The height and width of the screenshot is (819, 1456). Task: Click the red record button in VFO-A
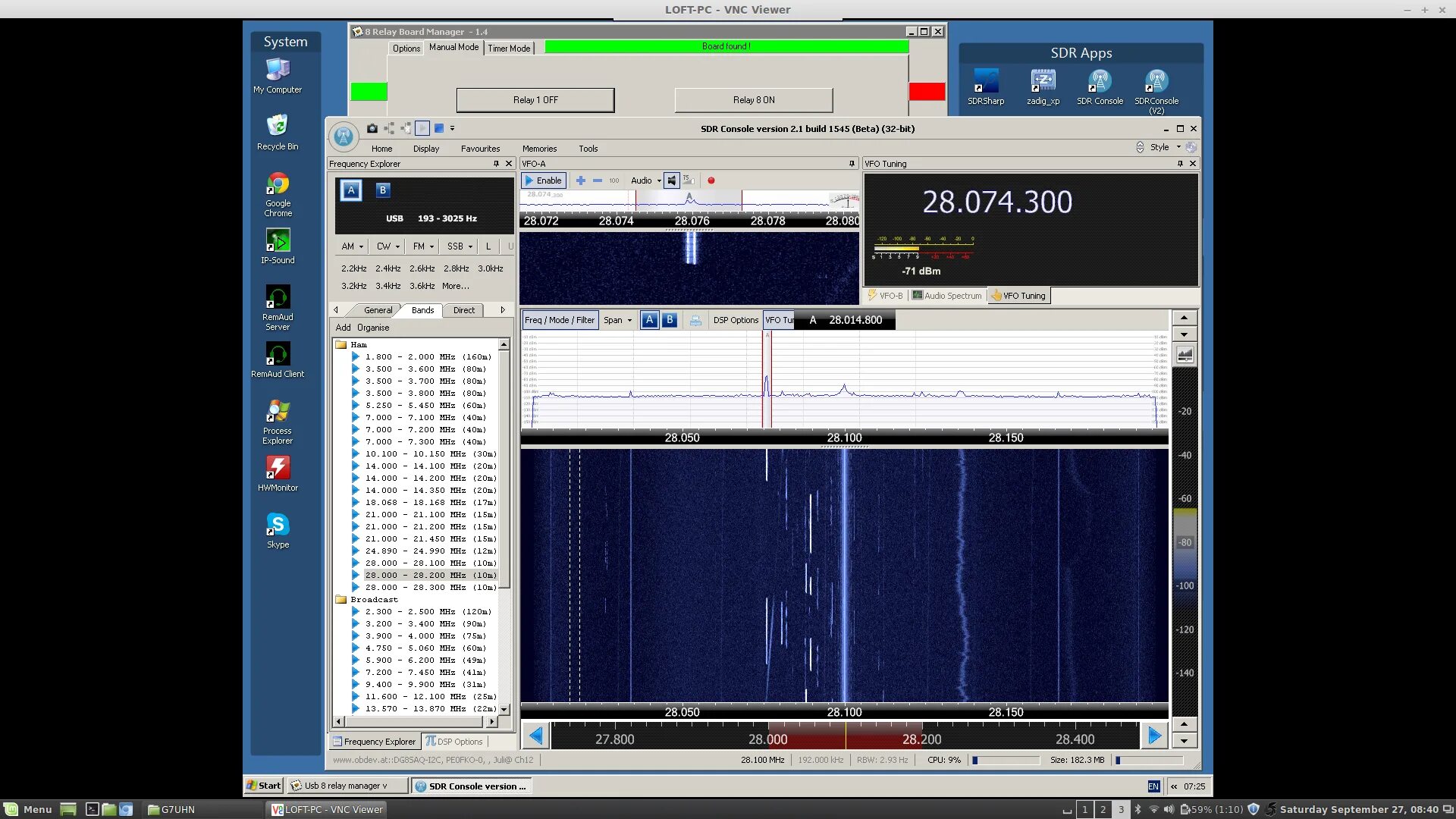coord(711,180)
